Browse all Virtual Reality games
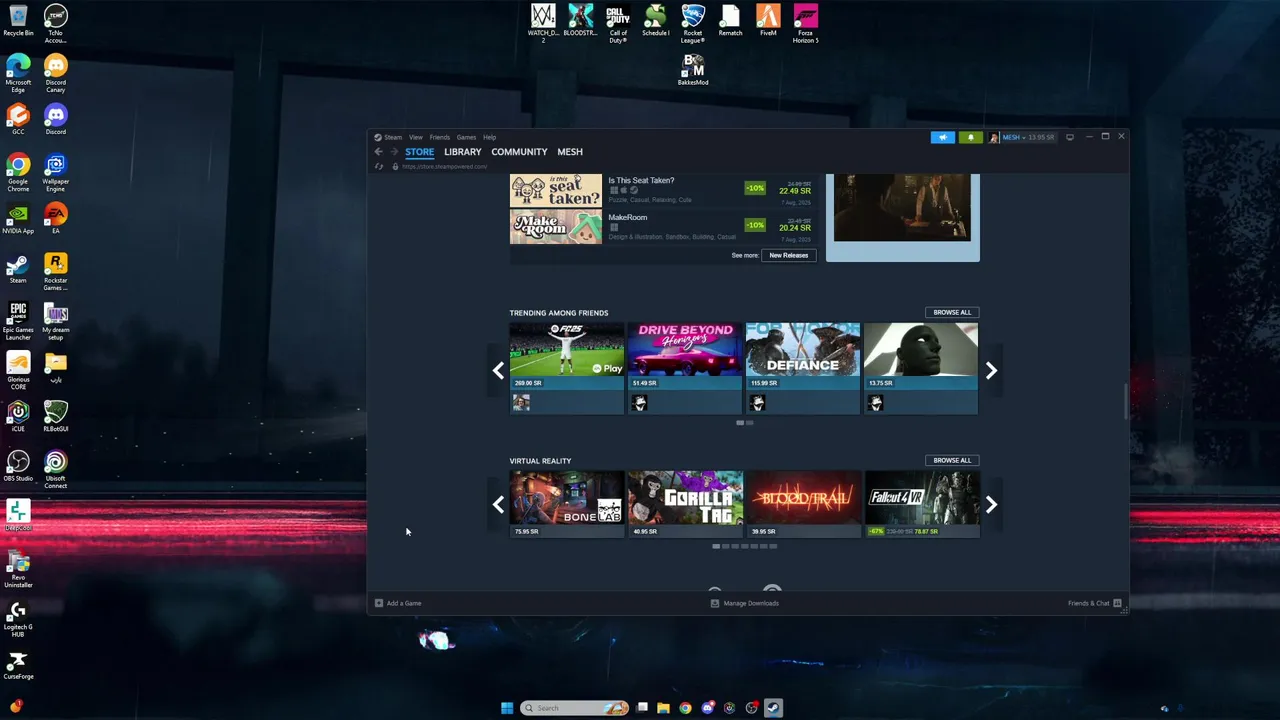1280x720 pixels. tap(952, 460)
